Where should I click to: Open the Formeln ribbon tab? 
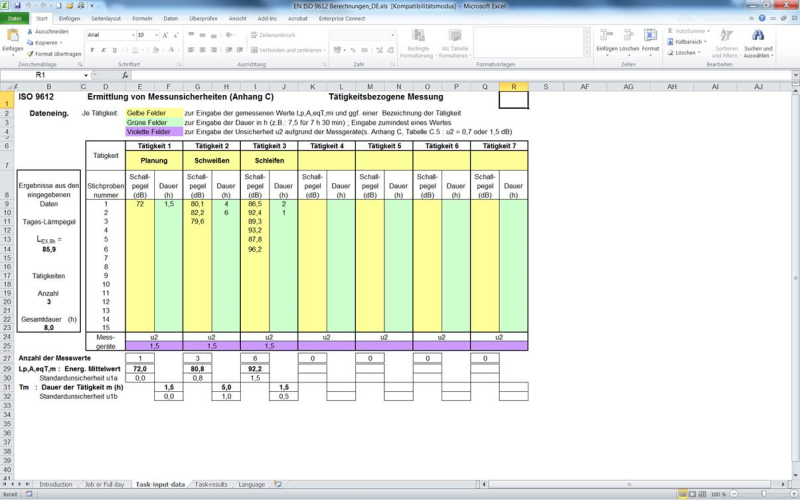[x=142, y=18]
